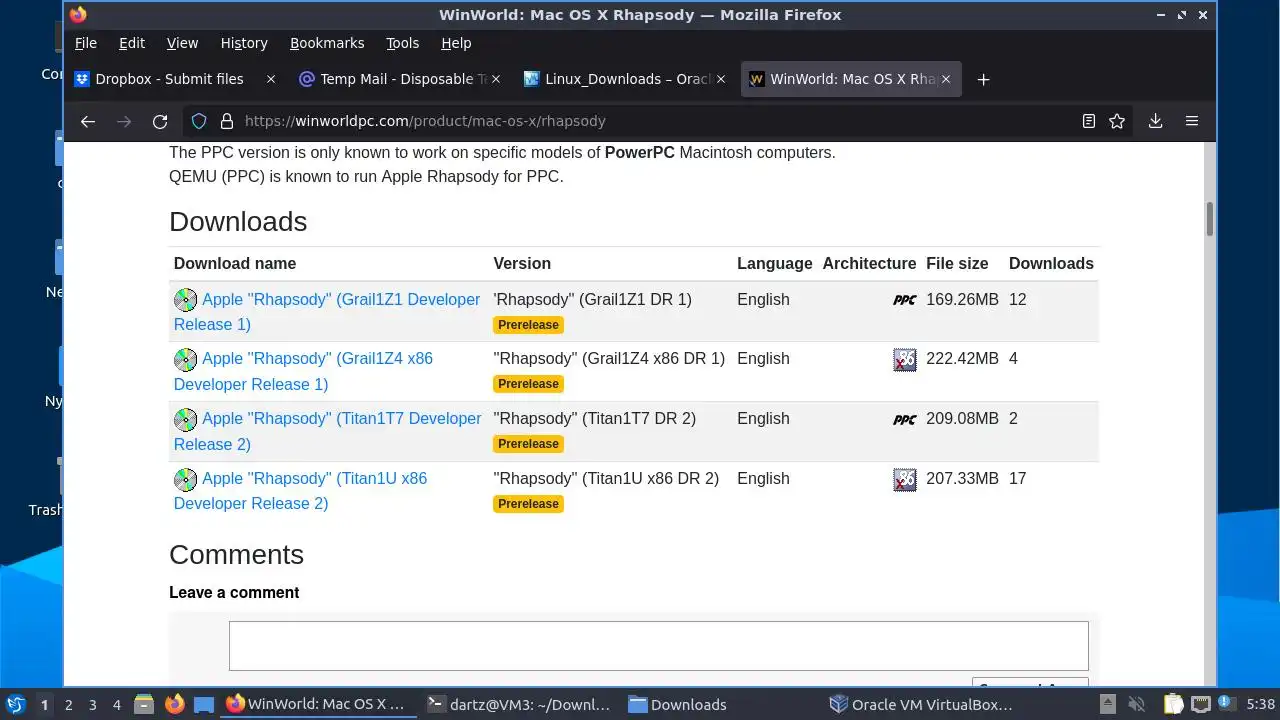The image size is (1280, 720).
Task: Click the Architecture column header
Action: coord(869,264)
